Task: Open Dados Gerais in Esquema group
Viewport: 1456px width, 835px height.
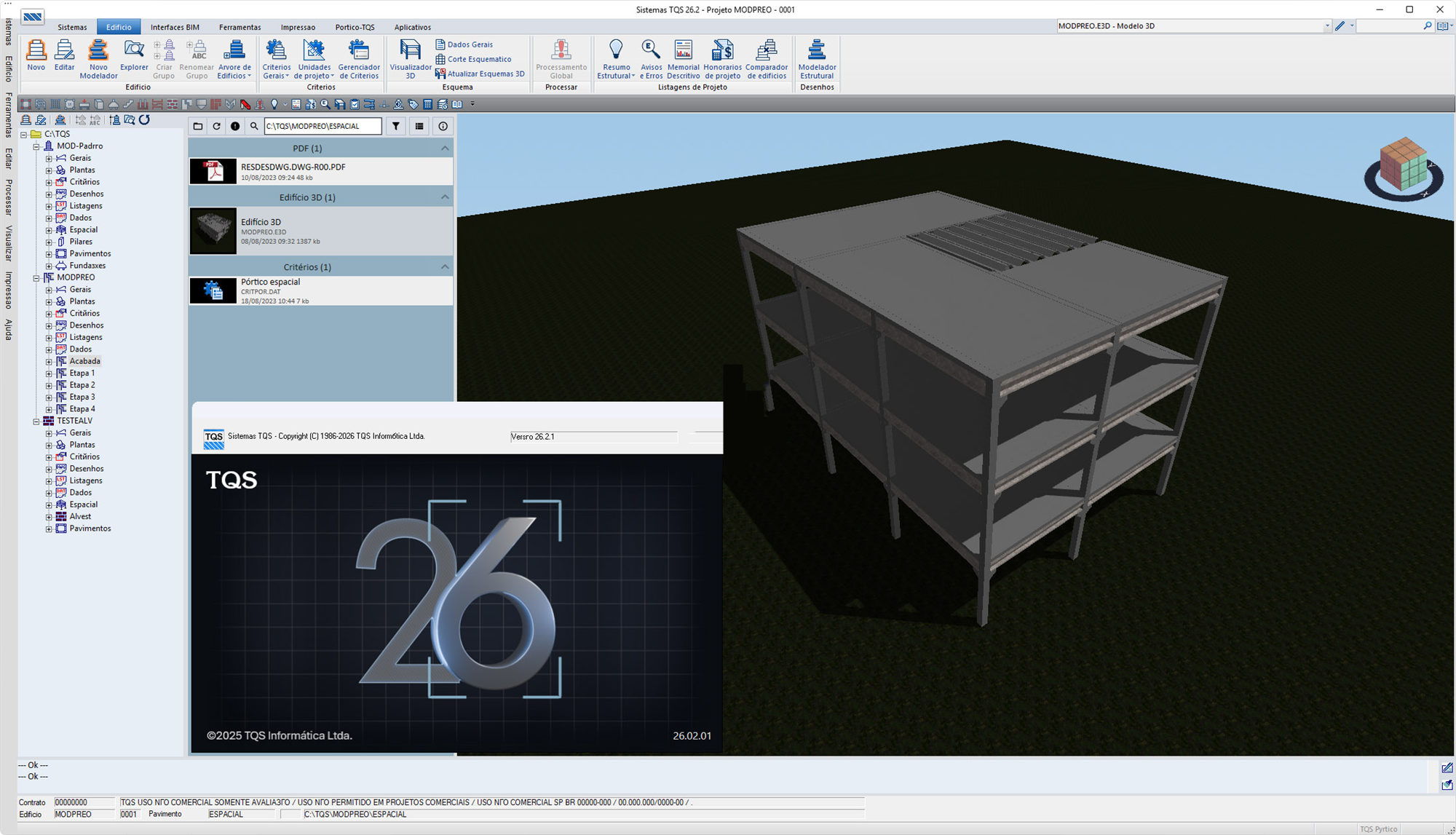Action: click(464, 44)
